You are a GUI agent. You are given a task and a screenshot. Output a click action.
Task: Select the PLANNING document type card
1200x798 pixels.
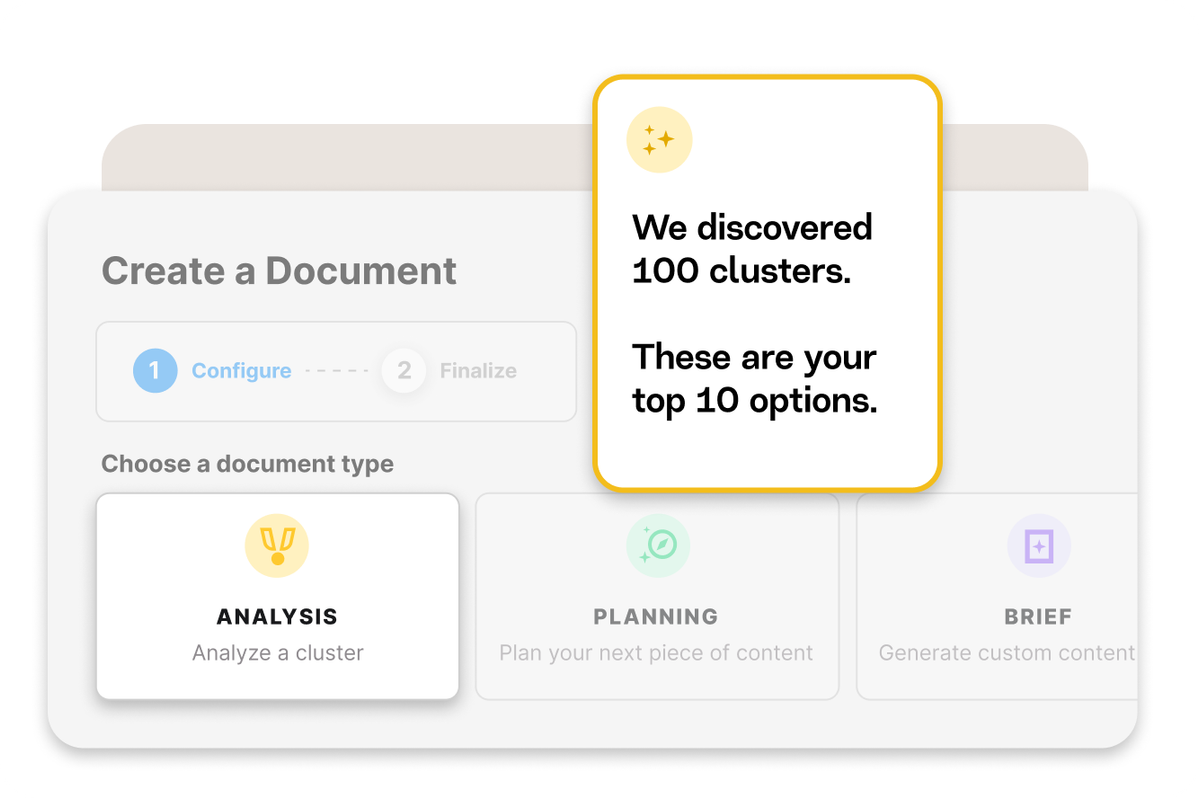click(x=657, y=596)
